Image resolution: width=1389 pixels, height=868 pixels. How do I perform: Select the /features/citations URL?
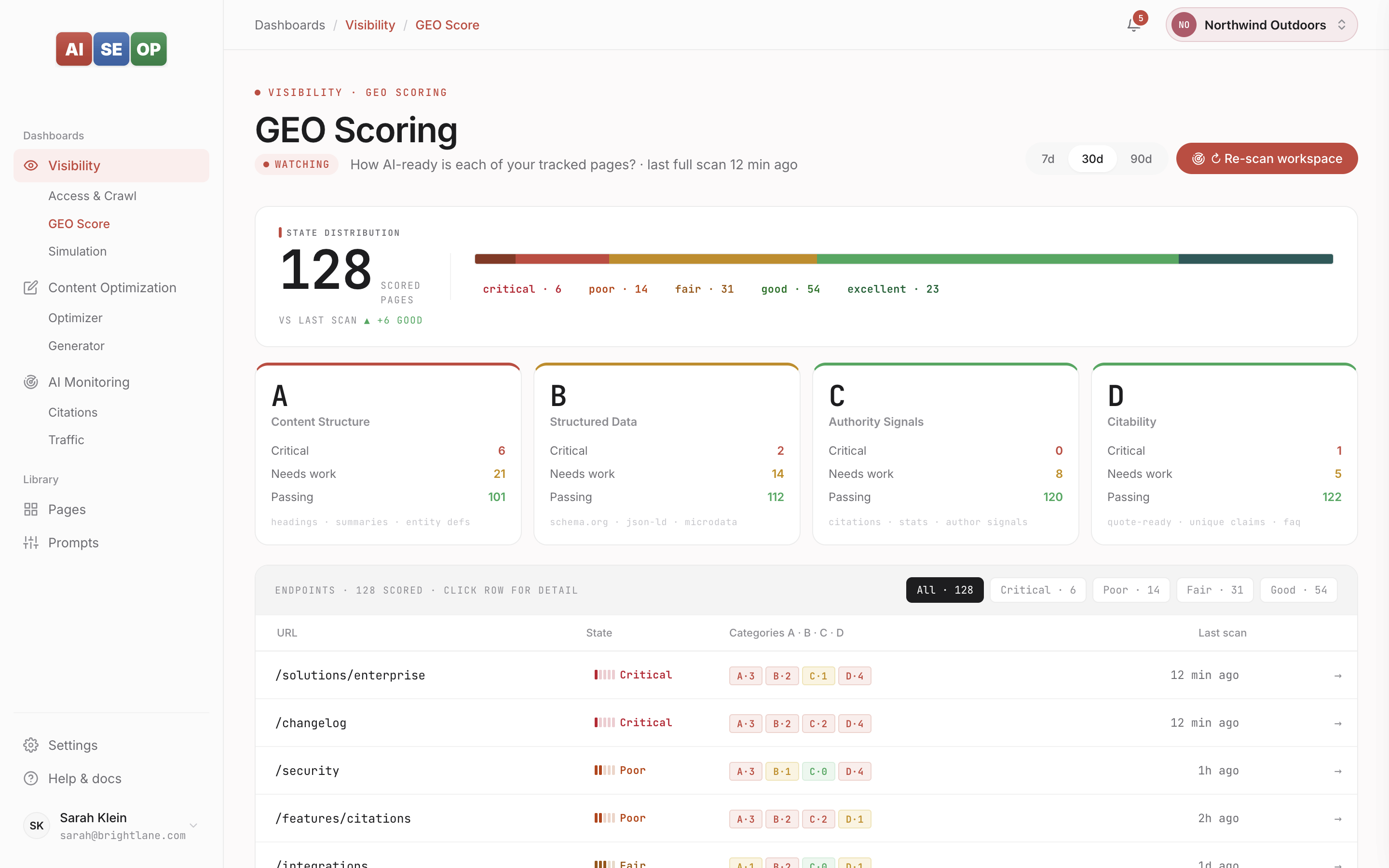(x=342, y=818)
